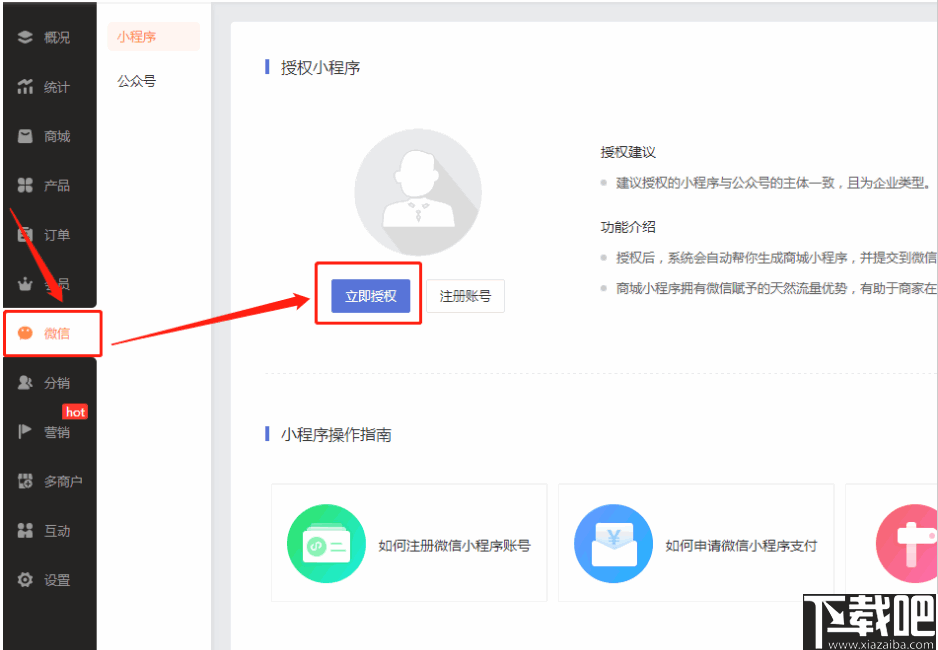Click the 商城小程序拥有微信赋予 text line
The width and height of the screenshot is (938, 650).
[x=776, y=288]
